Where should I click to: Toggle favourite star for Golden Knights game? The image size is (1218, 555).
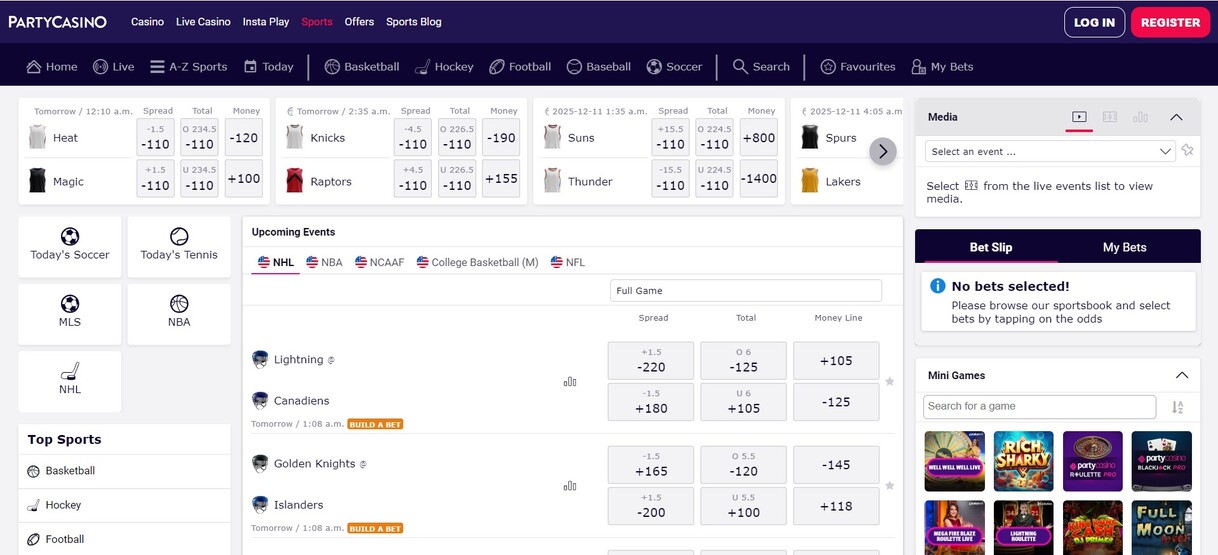tap(890, 485)
